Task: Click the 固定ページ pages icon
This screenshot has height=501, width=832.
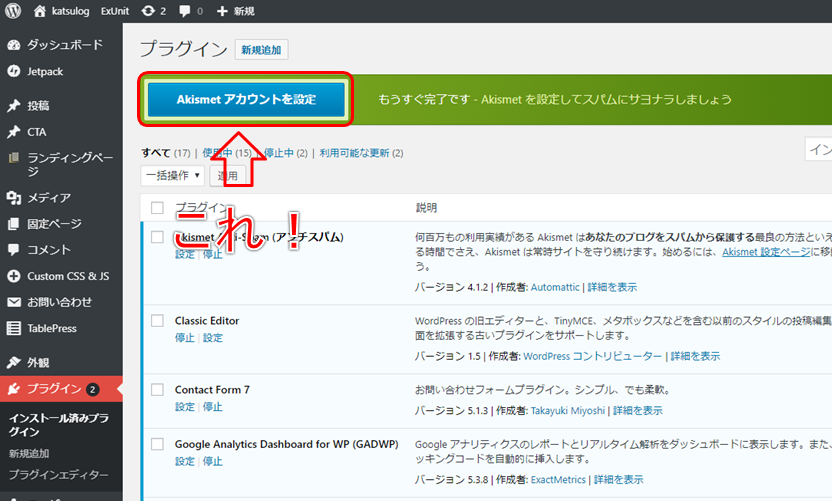Action: click(x=14, y=224)
